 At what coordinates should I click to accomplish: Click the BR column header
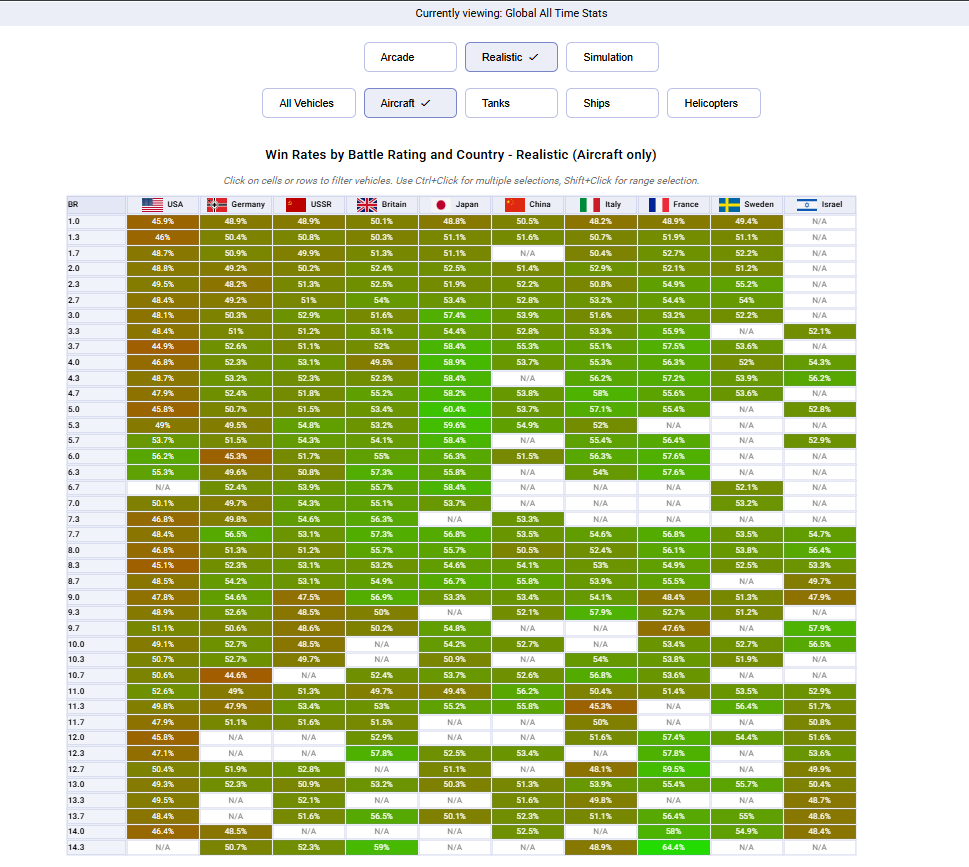96,204
